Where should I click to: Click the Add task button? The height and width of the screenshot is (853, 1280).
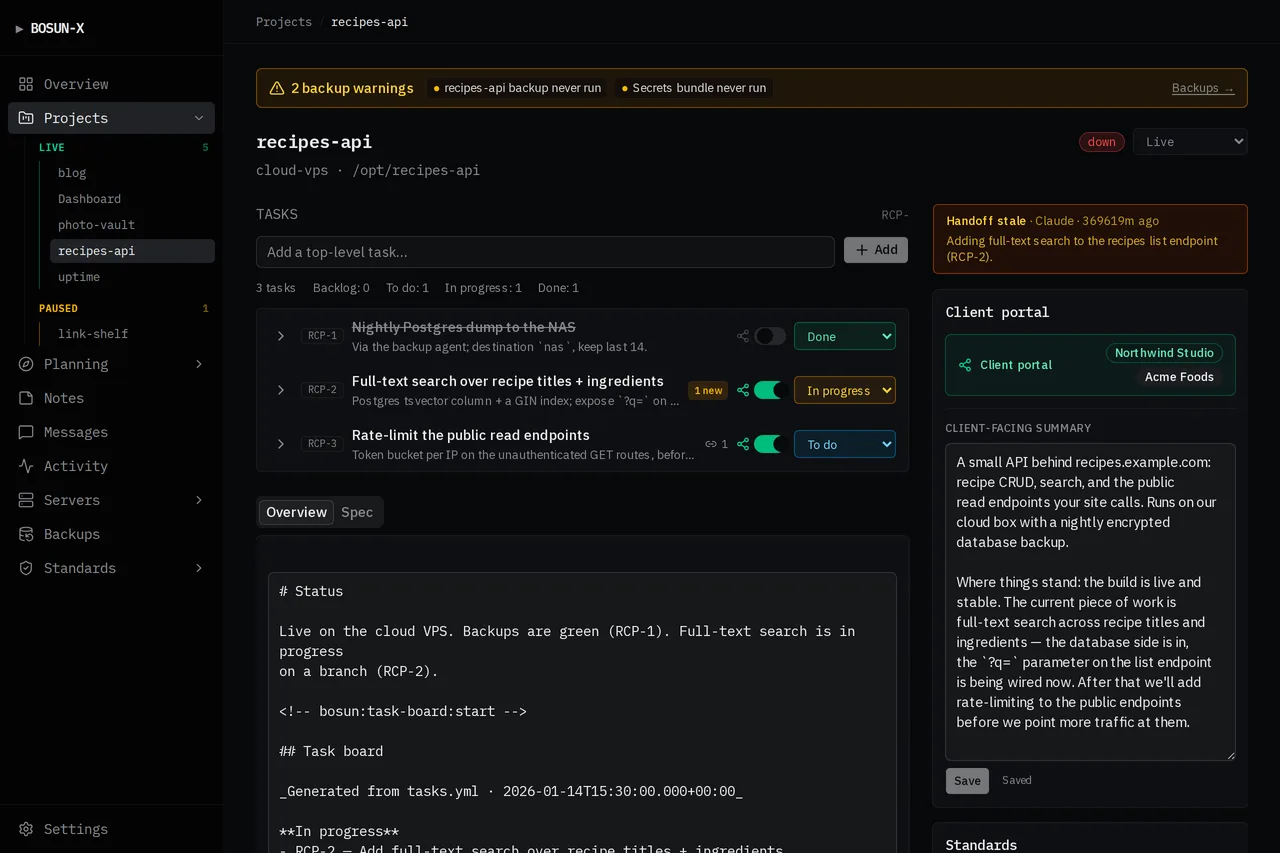click(876, 250)
